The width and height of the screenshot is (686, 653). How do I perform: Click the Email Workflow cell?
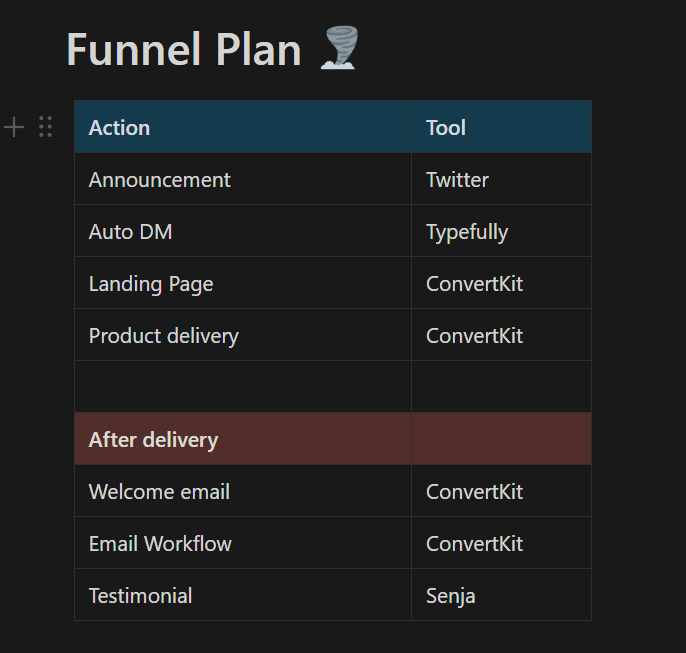tap(243, 543)
